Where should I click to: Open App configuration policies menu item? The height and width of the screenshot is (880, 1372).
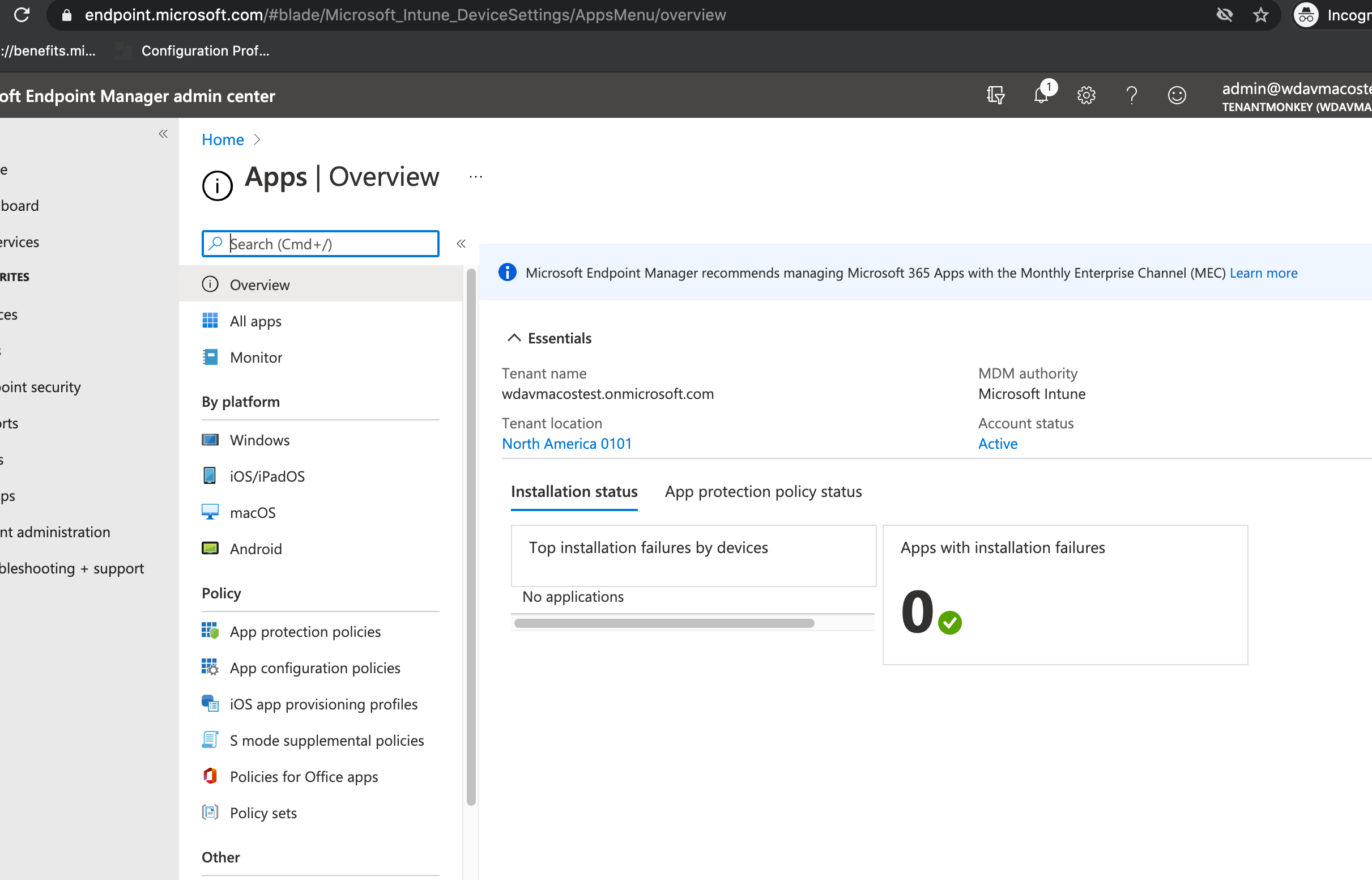pos(321,668)
